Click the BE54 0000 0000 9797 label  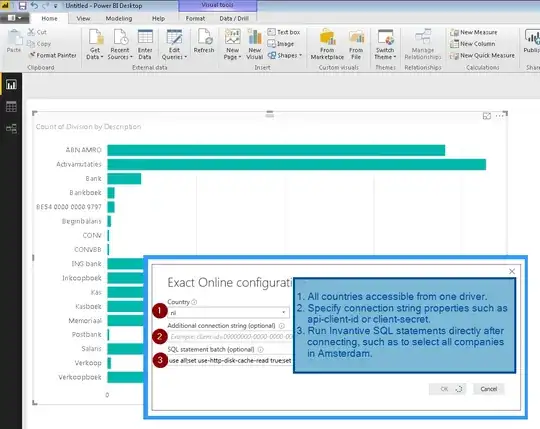69,207
